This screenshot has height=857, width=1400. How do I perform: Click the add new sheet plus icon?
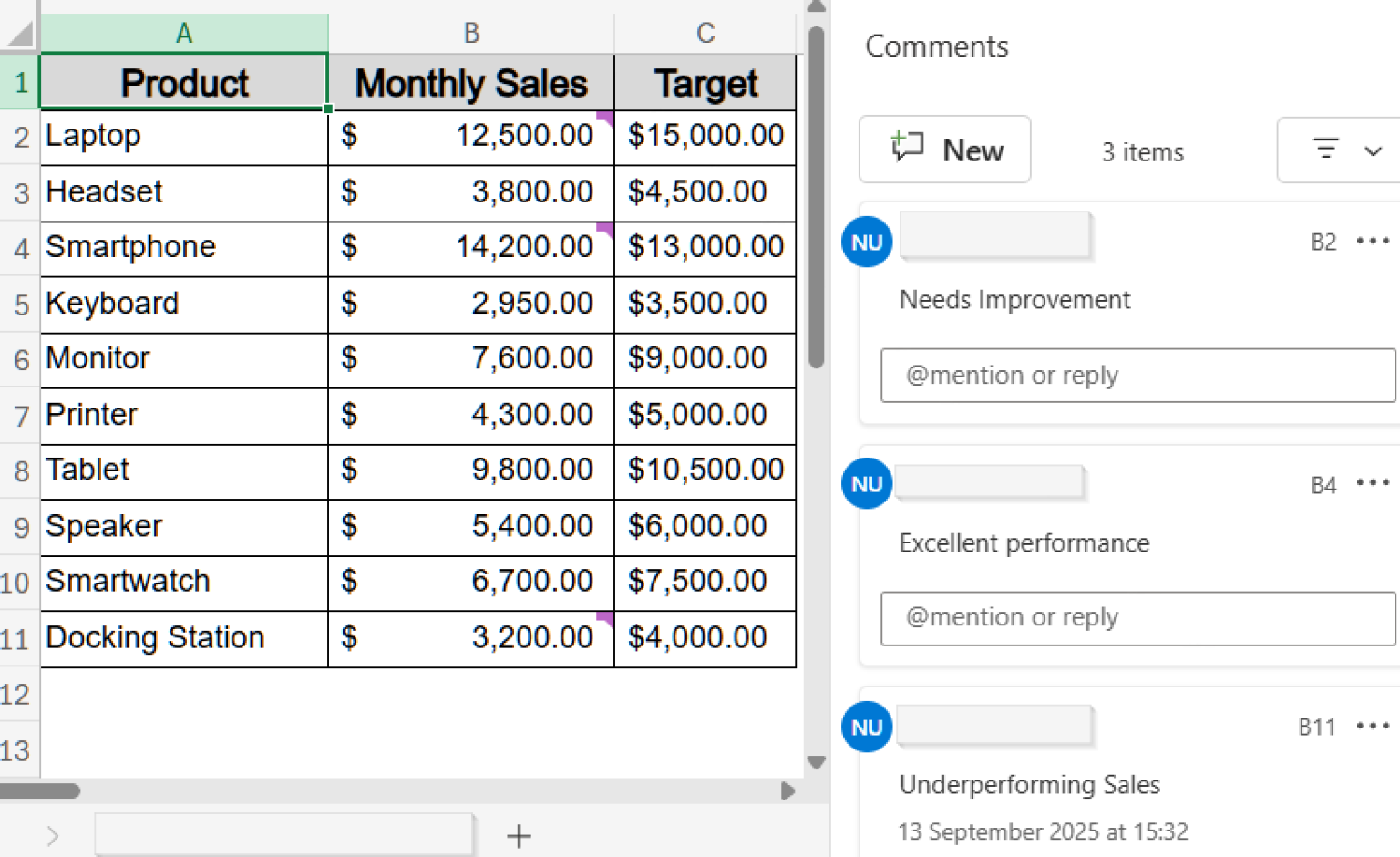(x=518, y=835)
